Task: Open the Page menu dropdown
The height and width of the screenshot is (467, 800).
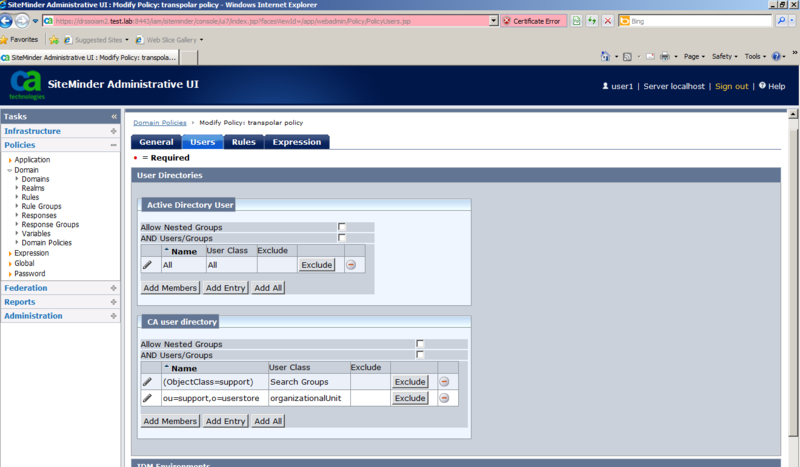Action: pos(694,56)
